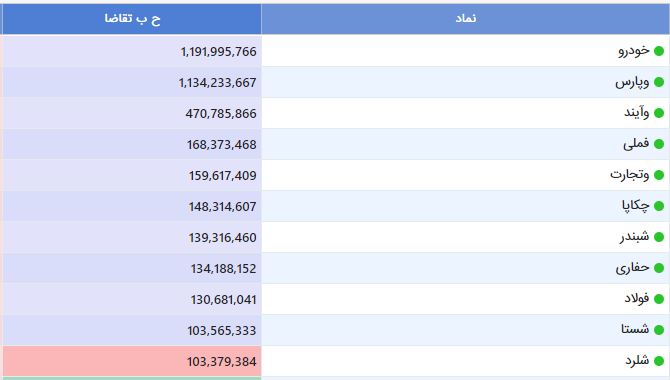Sort by the ح ب تقاضا column header
The height and width of the screenshot is (380, 670).
132,18
